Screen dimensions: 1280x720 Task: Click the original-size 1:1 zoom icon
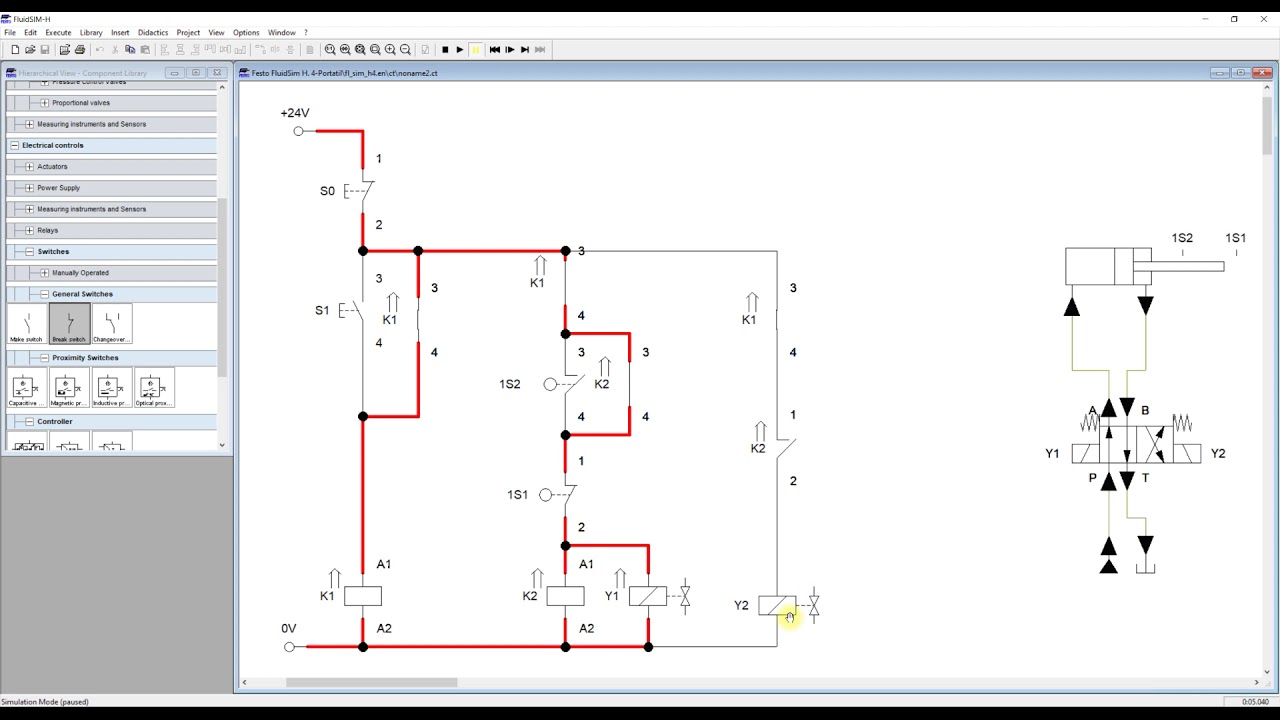(330, 50)
